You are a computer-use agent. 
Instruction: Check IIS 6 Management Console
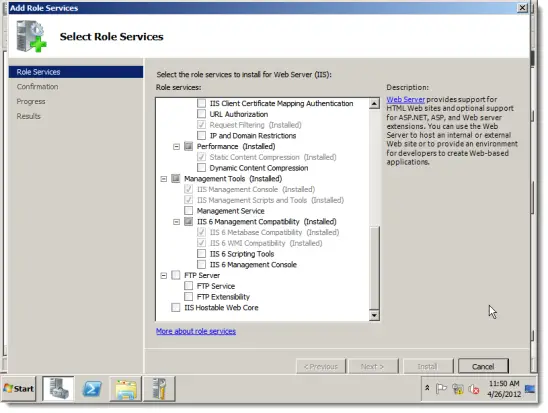pyautogui.click(x=201, y=265)
